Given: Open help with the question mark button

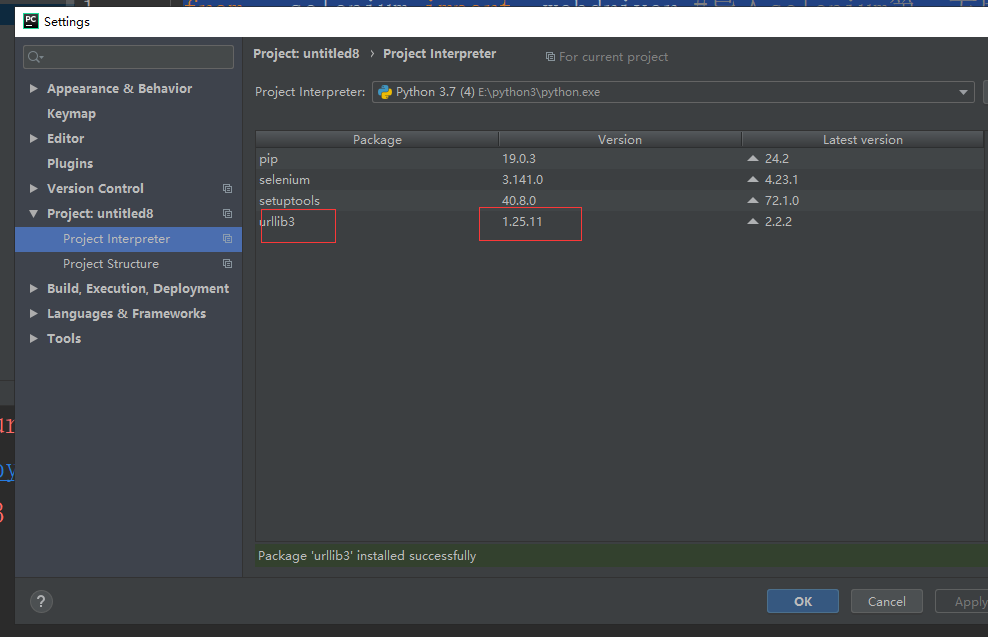Looking at the screenshot, I should click(41, 602).
